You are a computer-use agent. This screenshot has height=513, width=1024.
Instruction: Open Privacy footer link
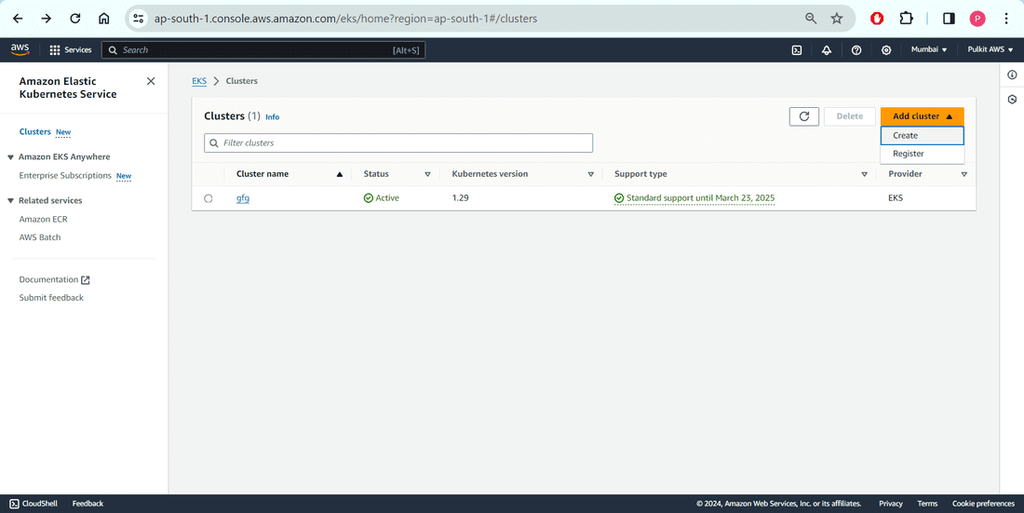[x=890, y=503]
